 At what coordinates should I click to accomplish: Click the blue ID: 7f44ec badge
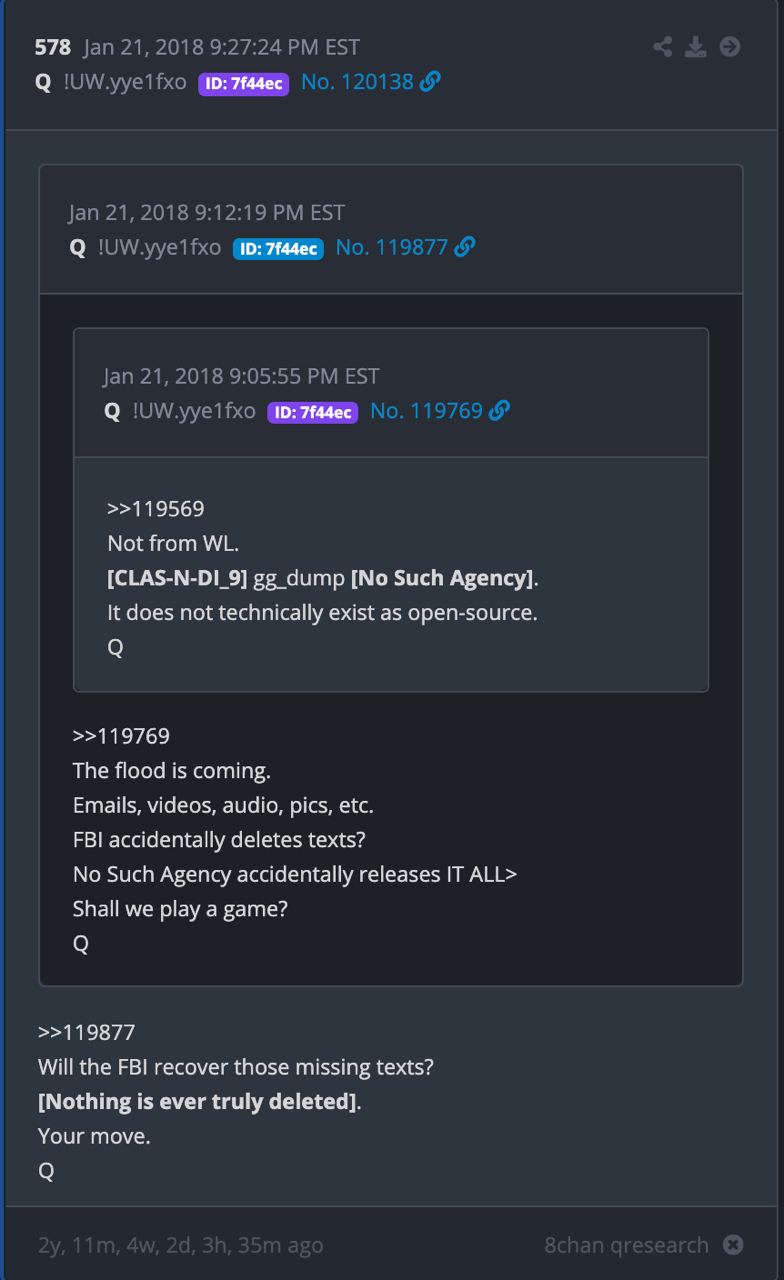(278, 248)
